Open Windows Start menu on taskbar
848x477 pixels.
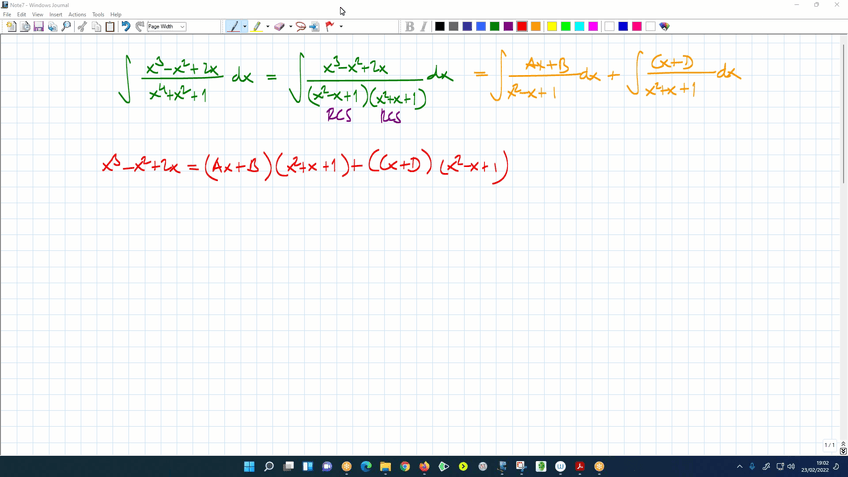249,467
